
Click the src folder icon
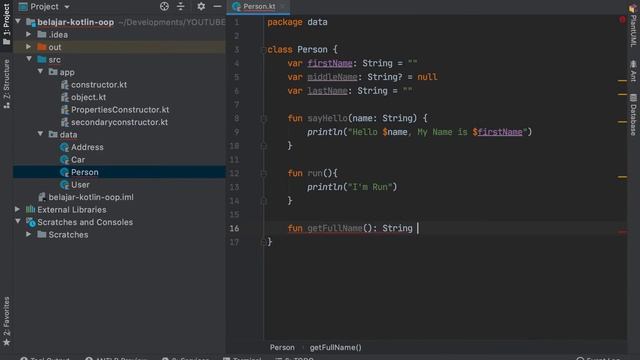[x=42, y=60]
